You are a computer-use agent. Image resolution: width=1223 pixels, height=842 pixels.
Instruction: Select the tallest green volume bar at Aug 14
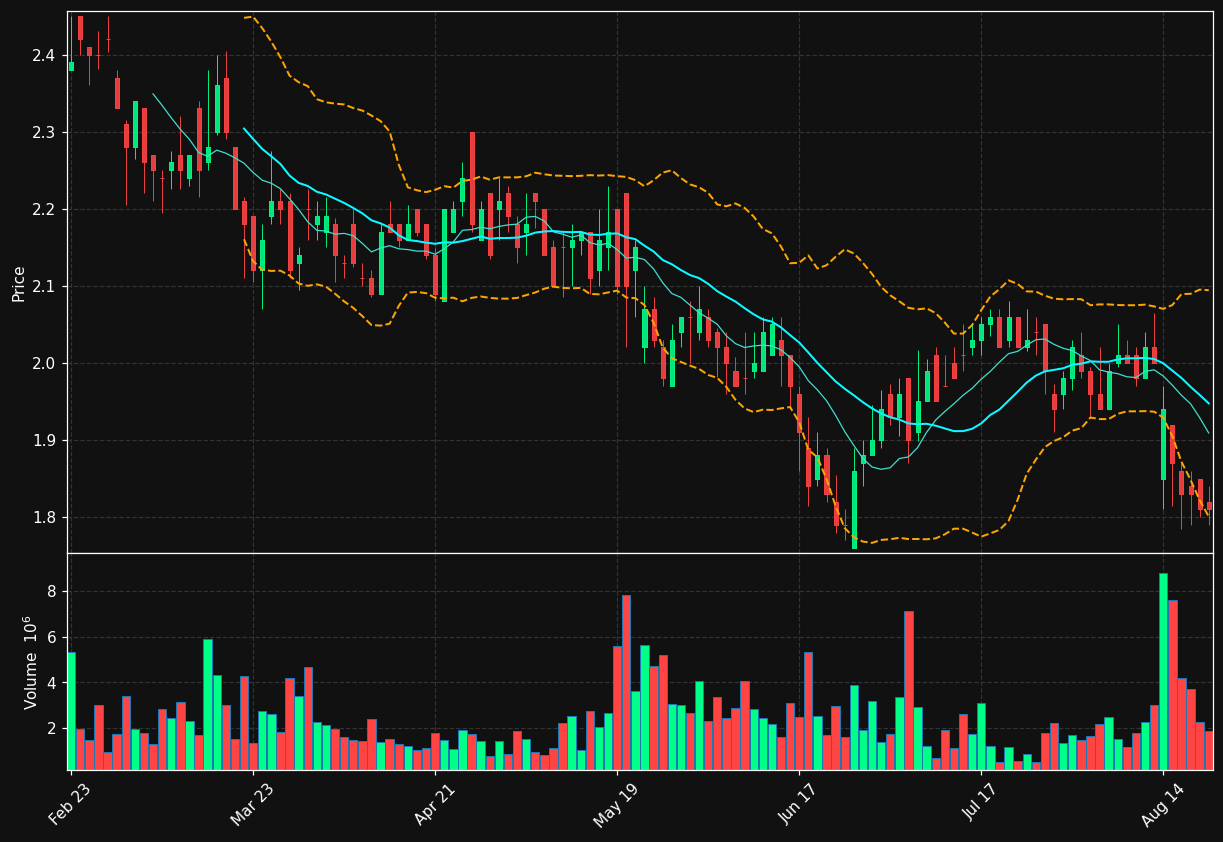point(1163,671)
